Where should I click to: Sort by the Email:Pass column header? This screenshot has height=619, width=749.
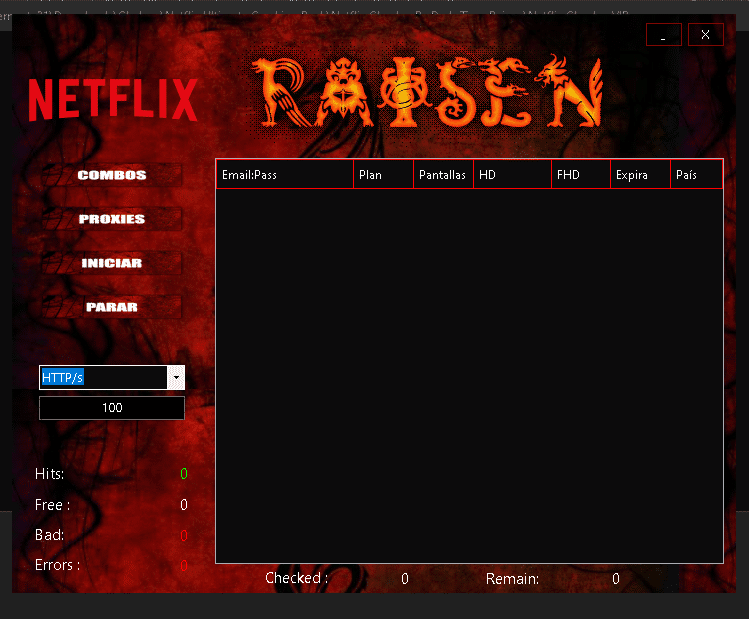coord(285,175)
